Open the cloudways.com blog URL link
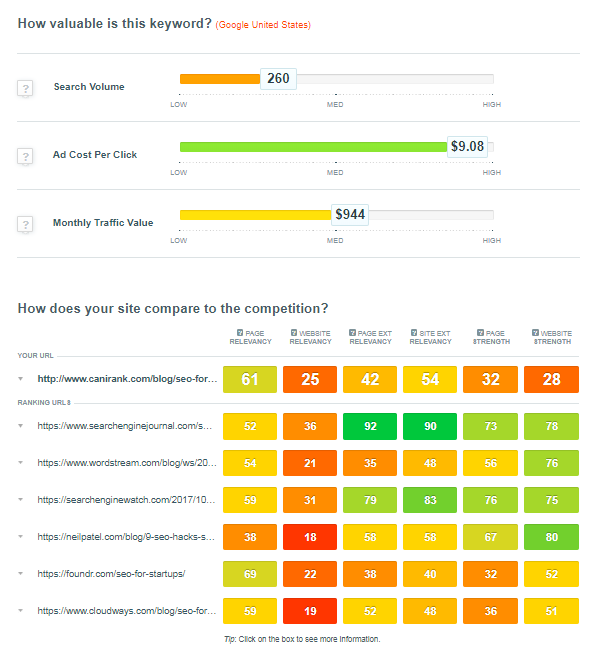The width and height of the screenshot is (607, 664). click(127, 611)
